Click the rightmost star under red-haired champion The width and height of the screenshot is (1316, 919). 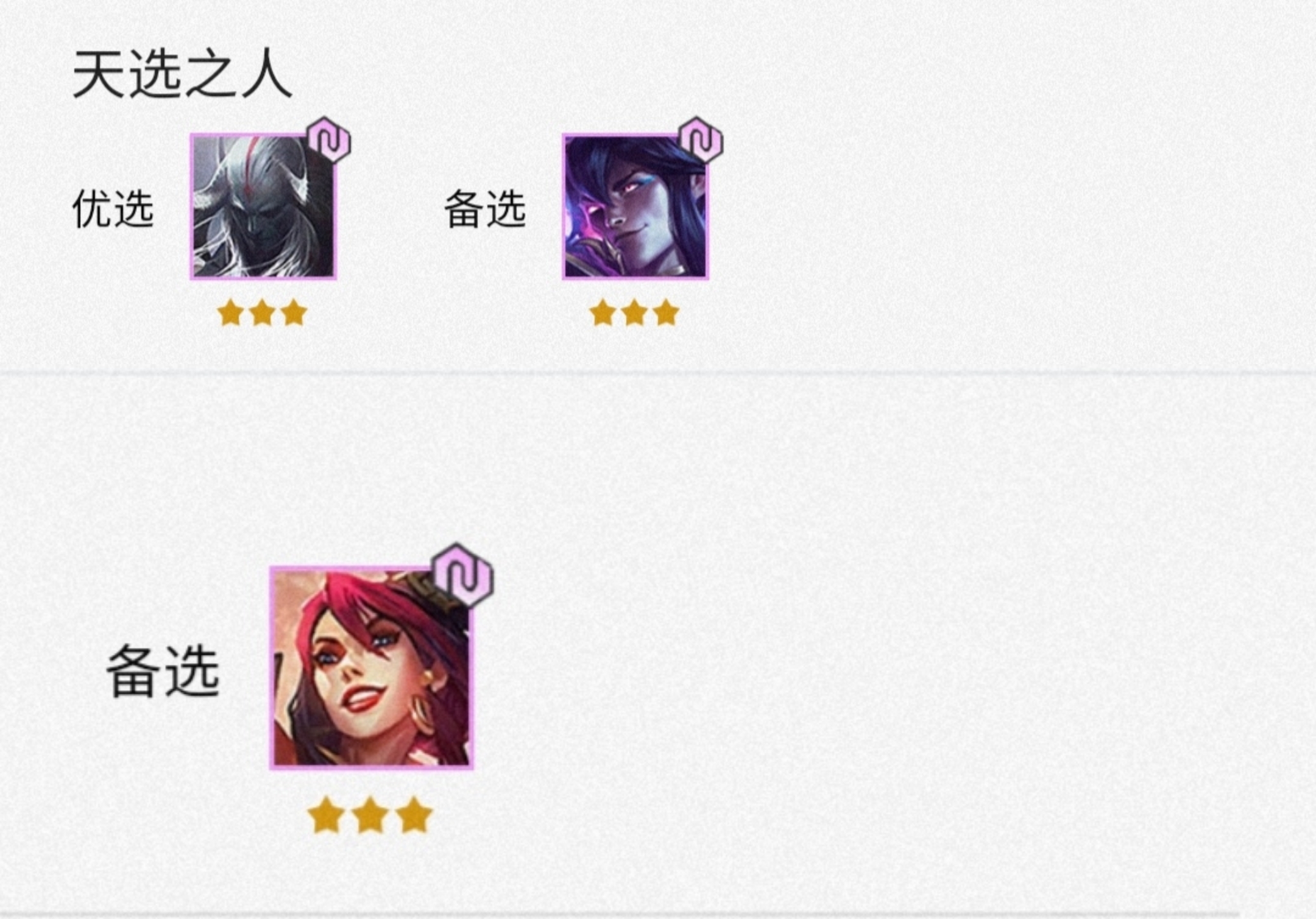[x=414, y=815]
